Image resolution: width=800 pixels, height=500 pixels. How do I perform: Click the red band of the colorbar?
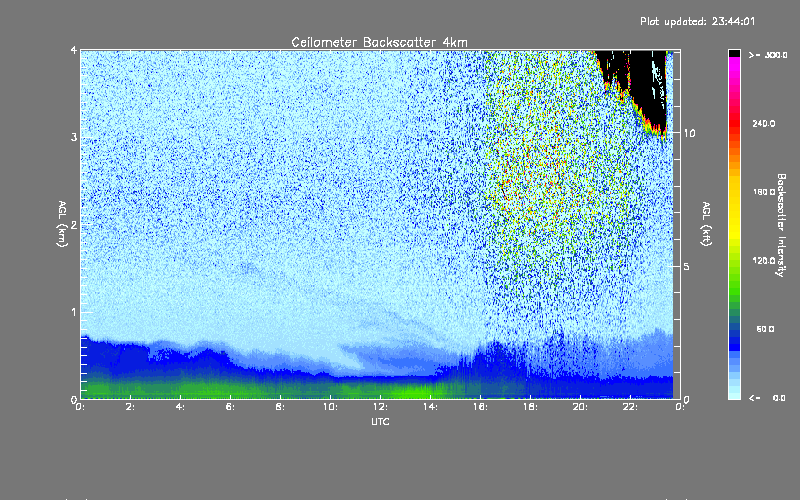pyautogui.click(x=734, y=124)
